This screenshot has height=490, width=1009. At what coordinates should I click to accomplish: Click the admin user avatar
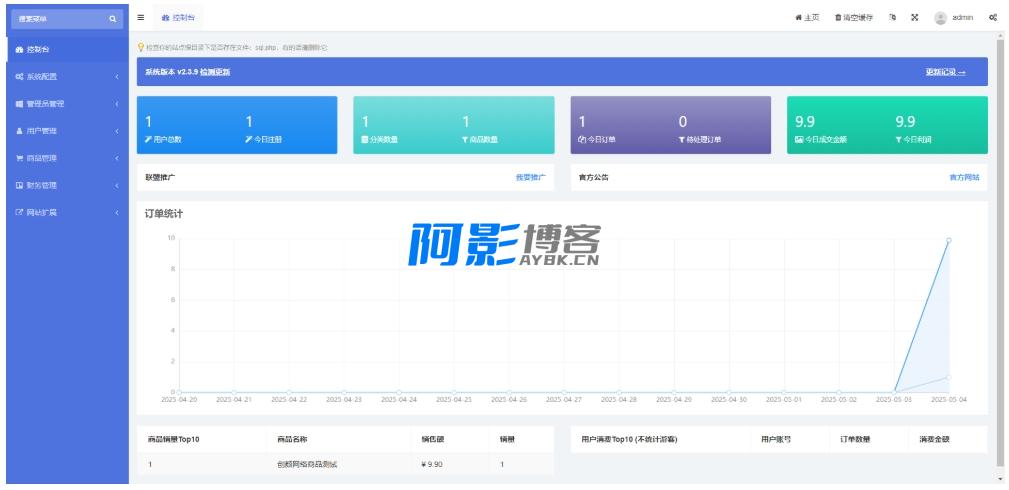click(x=941, y=18)
